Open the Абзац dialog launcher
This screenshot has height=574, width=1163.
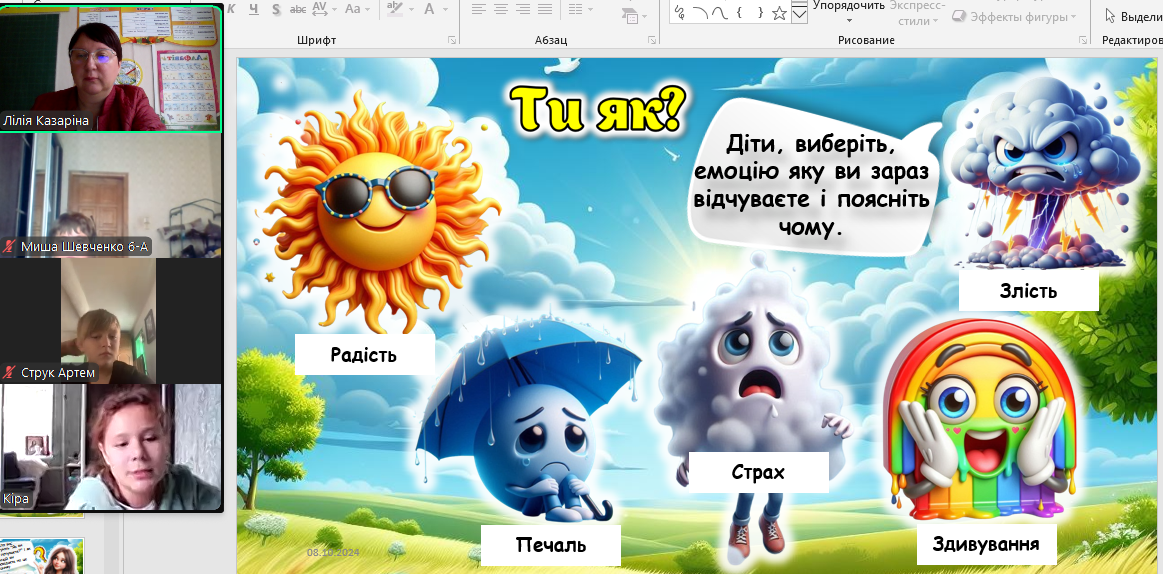point(652,39)
